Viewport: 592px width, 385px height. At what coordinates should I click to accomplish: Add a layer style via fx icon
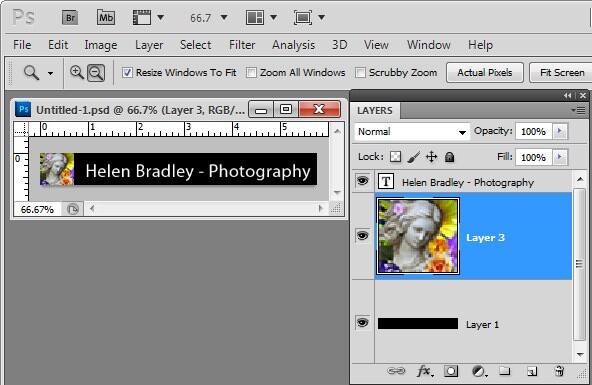(425, 371)
